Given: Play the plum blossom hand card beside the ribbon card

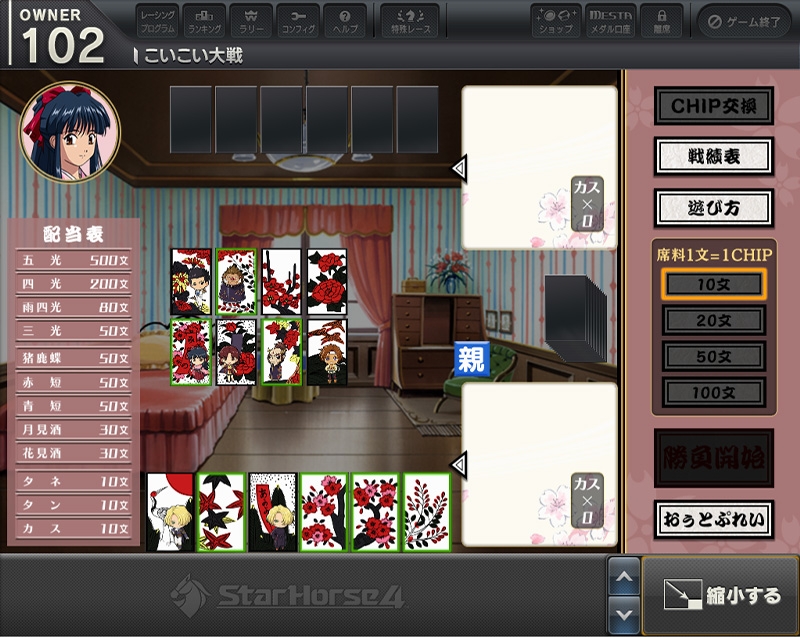Looking at the screenshot, I should (x=324, y=512).
